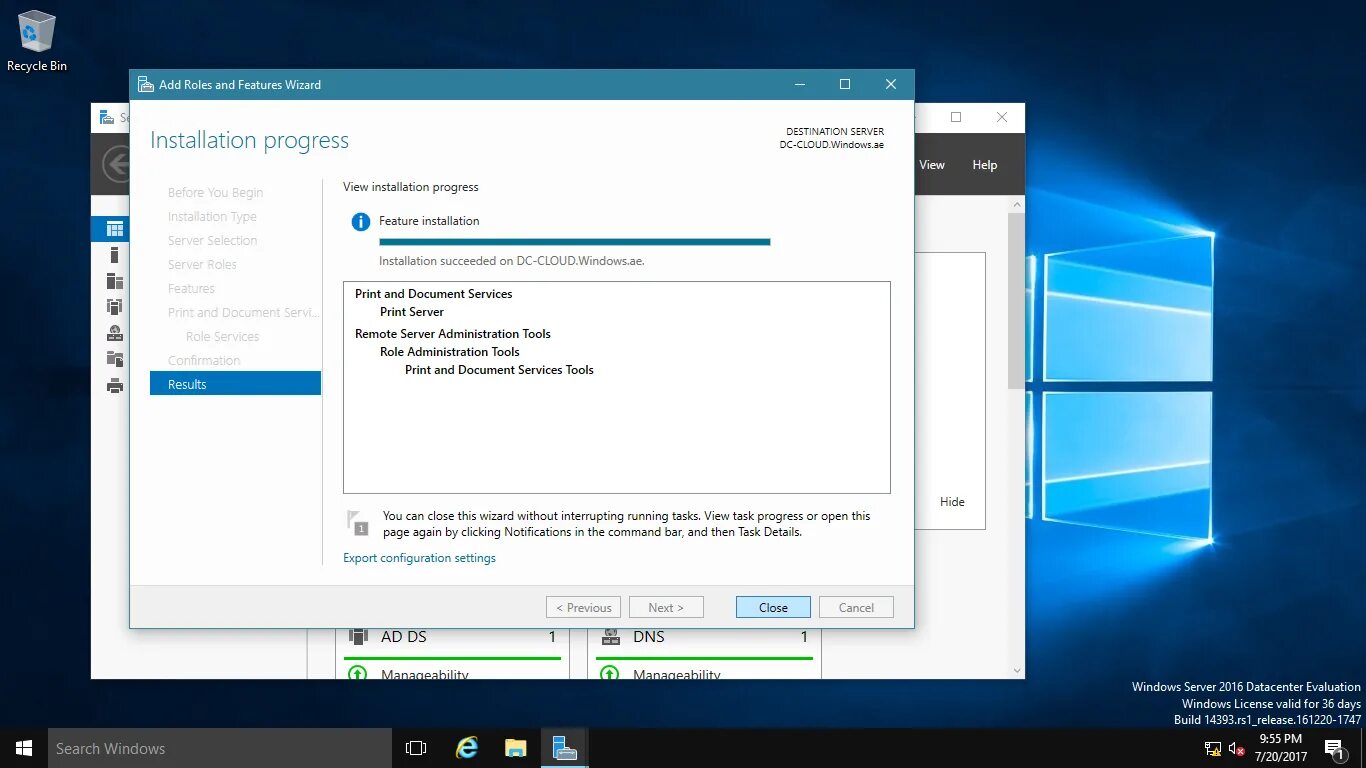Image resolution: width=1366 pixels, height=768 pixels.
Task: Select Print and Document Services Tools row
Action: [499, 370]
